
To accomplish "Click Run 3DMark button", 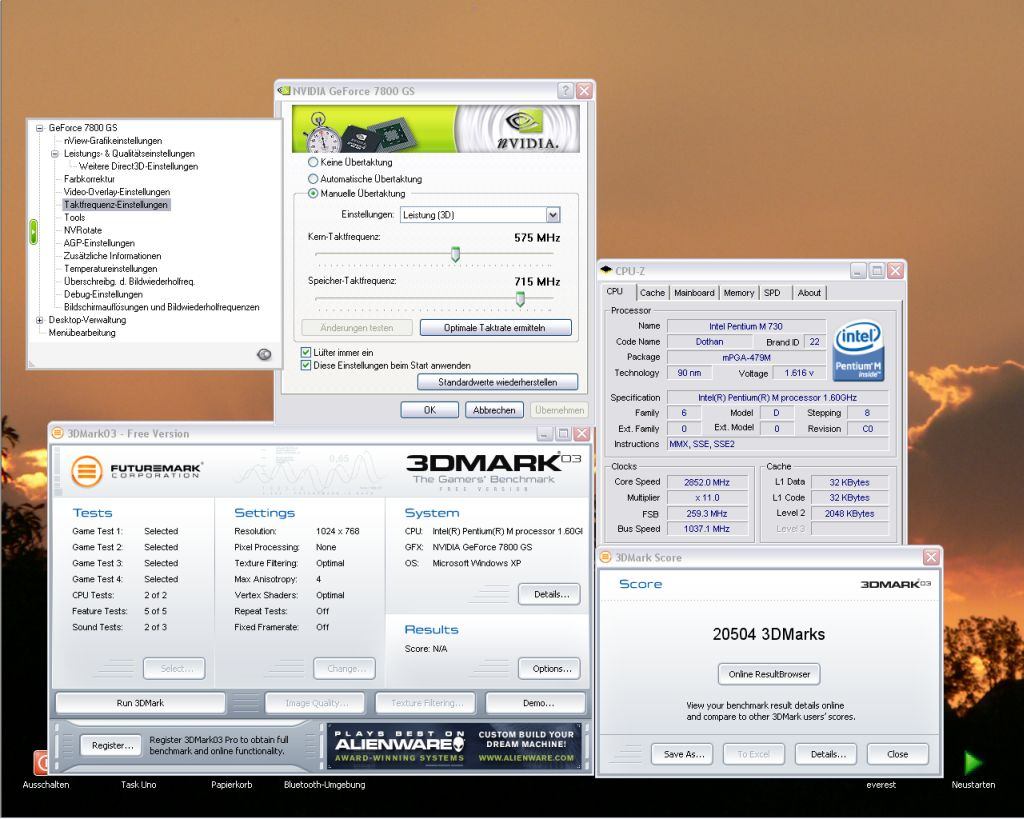I will point(140,703).
